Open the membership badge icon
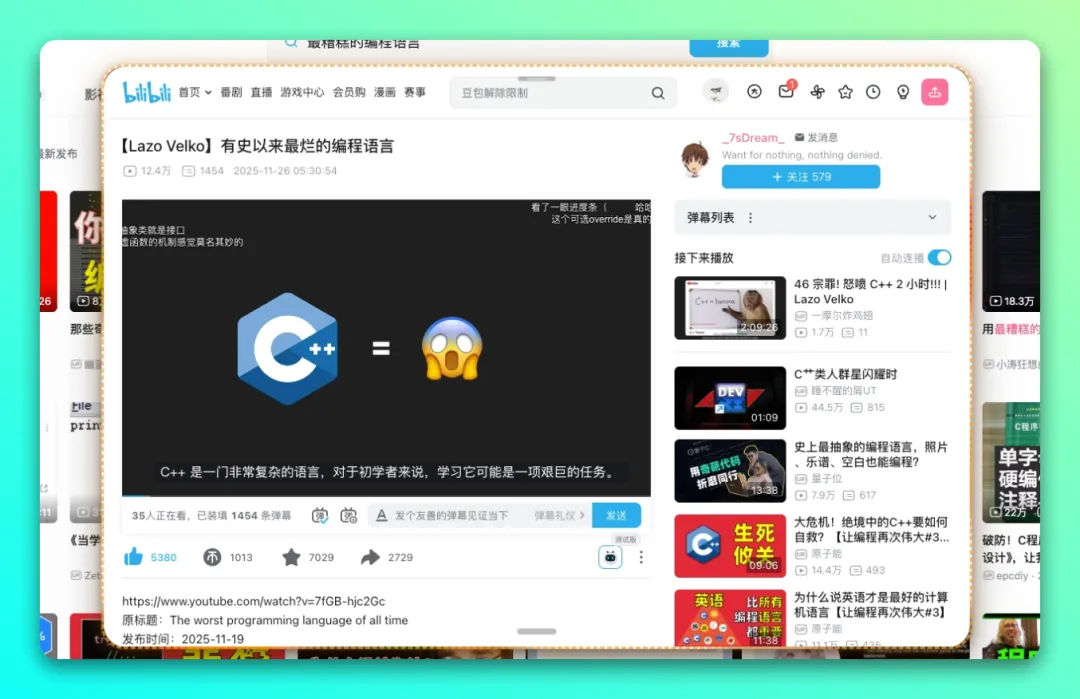This screenshot has width=1080, height=699. pos(754,92)
